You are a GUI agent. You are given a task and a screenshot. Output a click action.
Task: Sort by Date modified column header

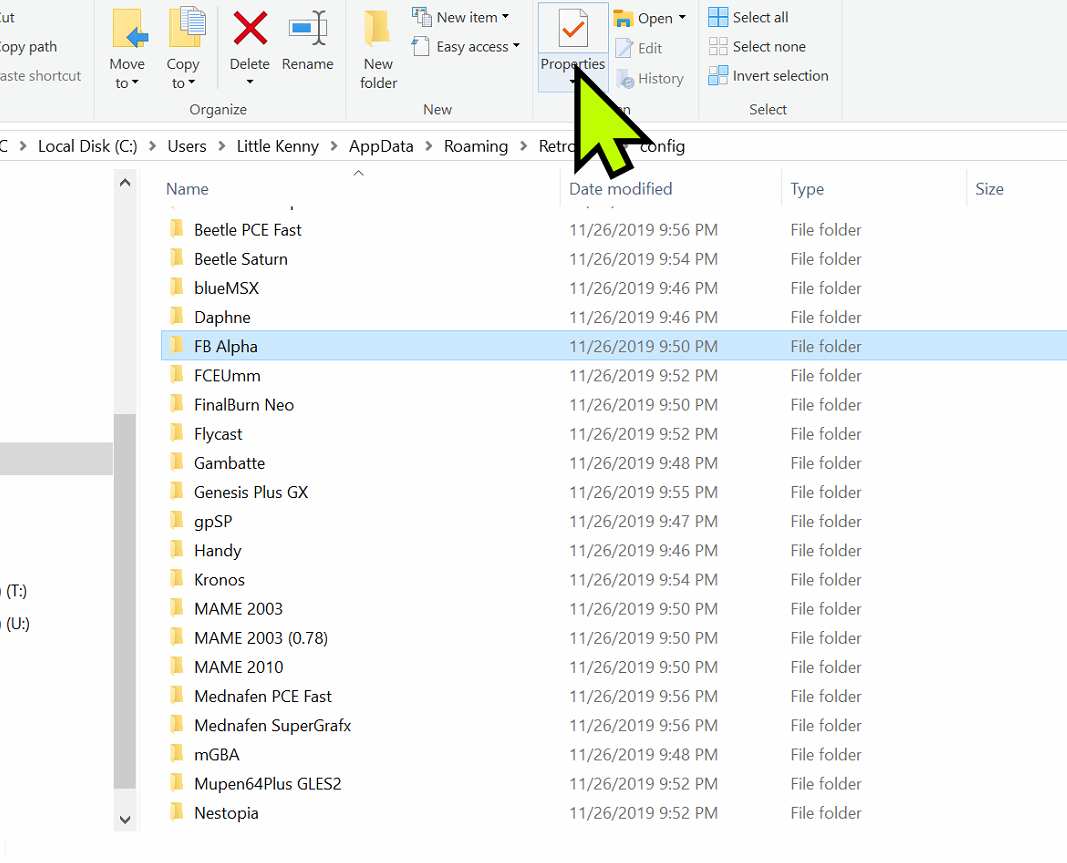[621, 189]
